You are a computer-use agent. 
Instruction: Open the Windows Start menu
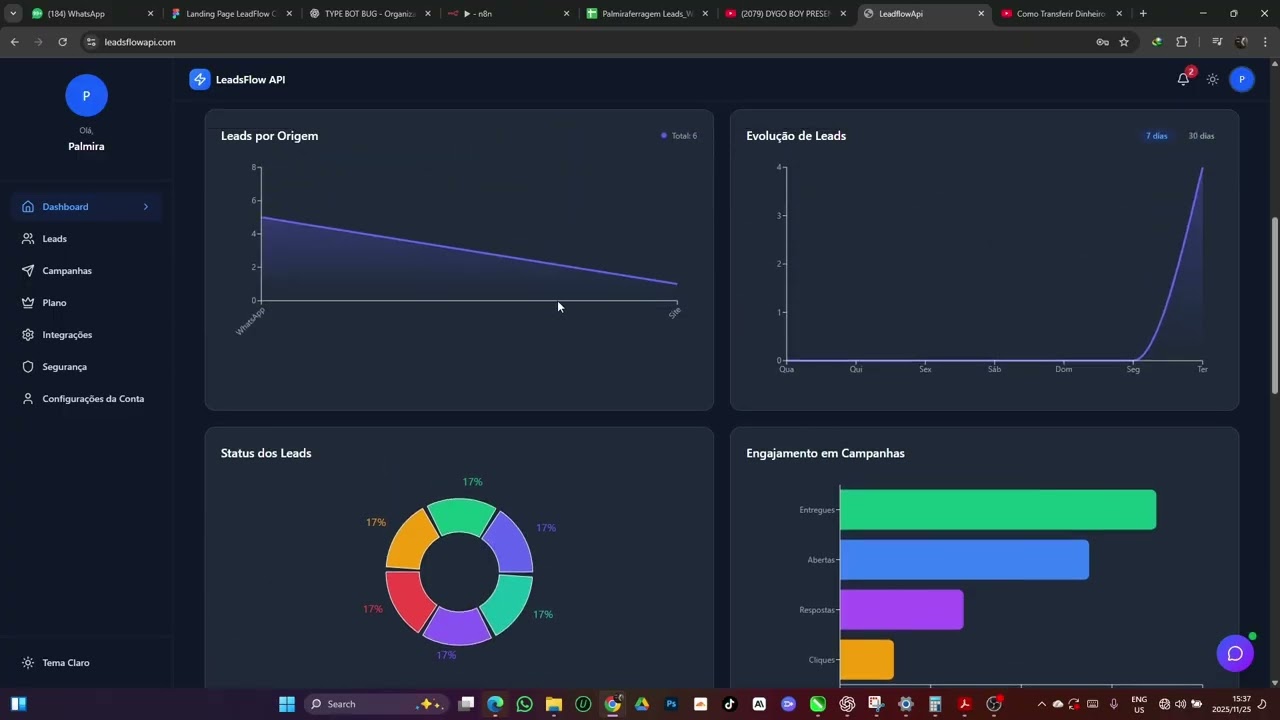point(287,704)
